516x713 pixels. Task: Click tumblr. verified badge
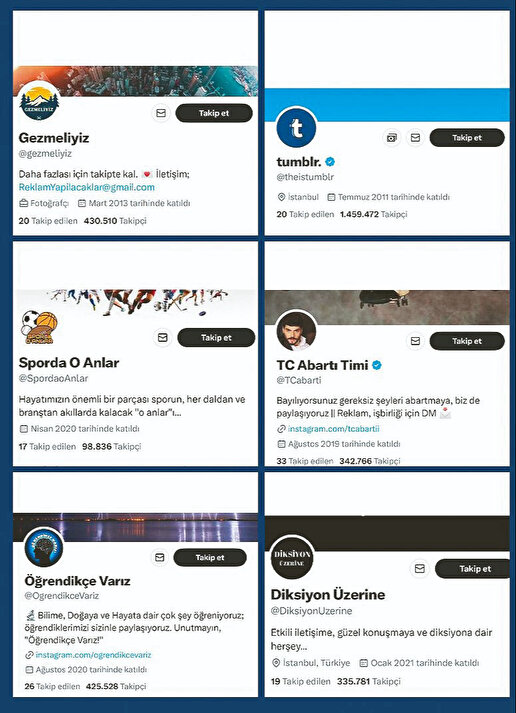331,161
